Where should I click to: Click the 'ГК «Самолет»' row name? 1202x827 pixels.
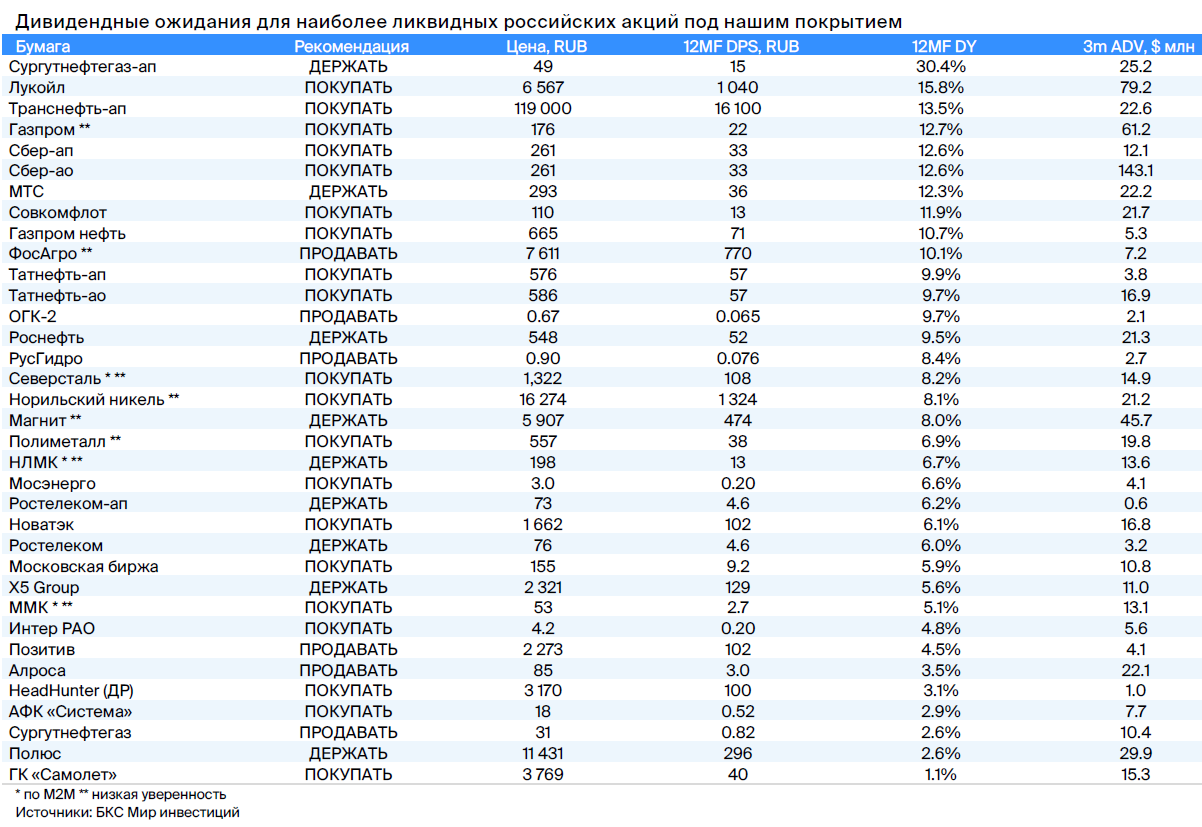click(63, 775)
